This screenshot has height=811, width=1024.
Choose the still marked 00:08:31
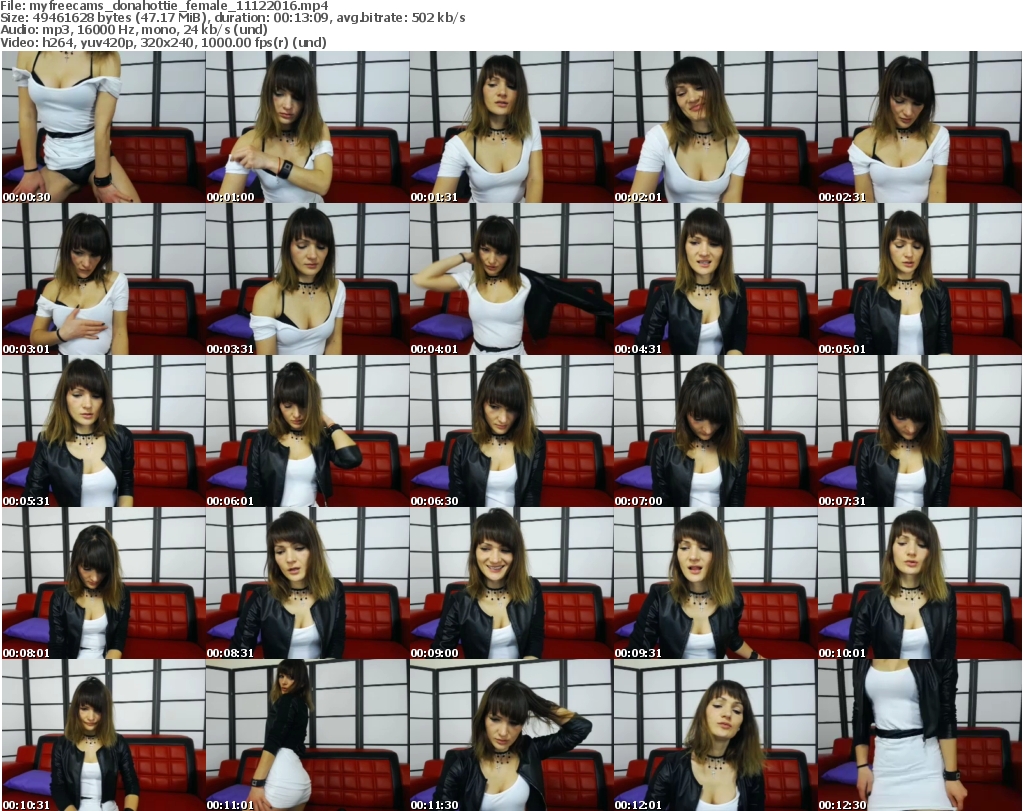click(308, 583)
